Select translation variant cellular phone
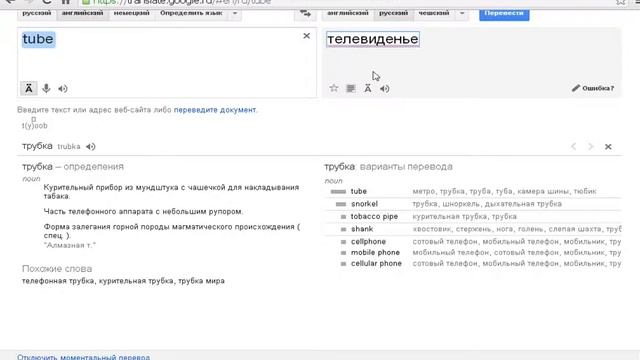This screenshot has width=640, height=360. click(x=376, y=264)
